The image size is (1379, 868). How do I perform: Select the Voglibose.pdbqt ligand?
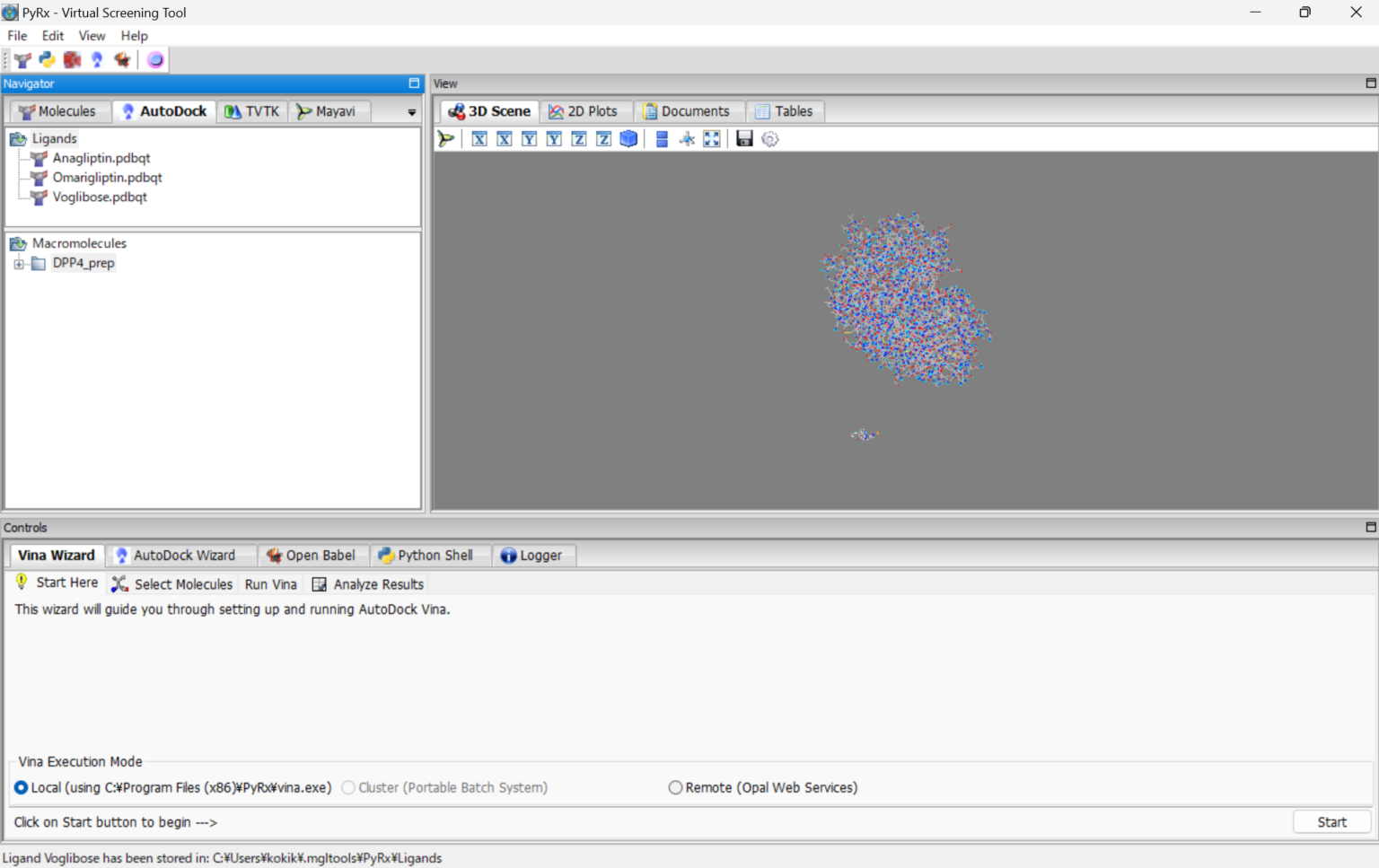[x=100, y=197]
